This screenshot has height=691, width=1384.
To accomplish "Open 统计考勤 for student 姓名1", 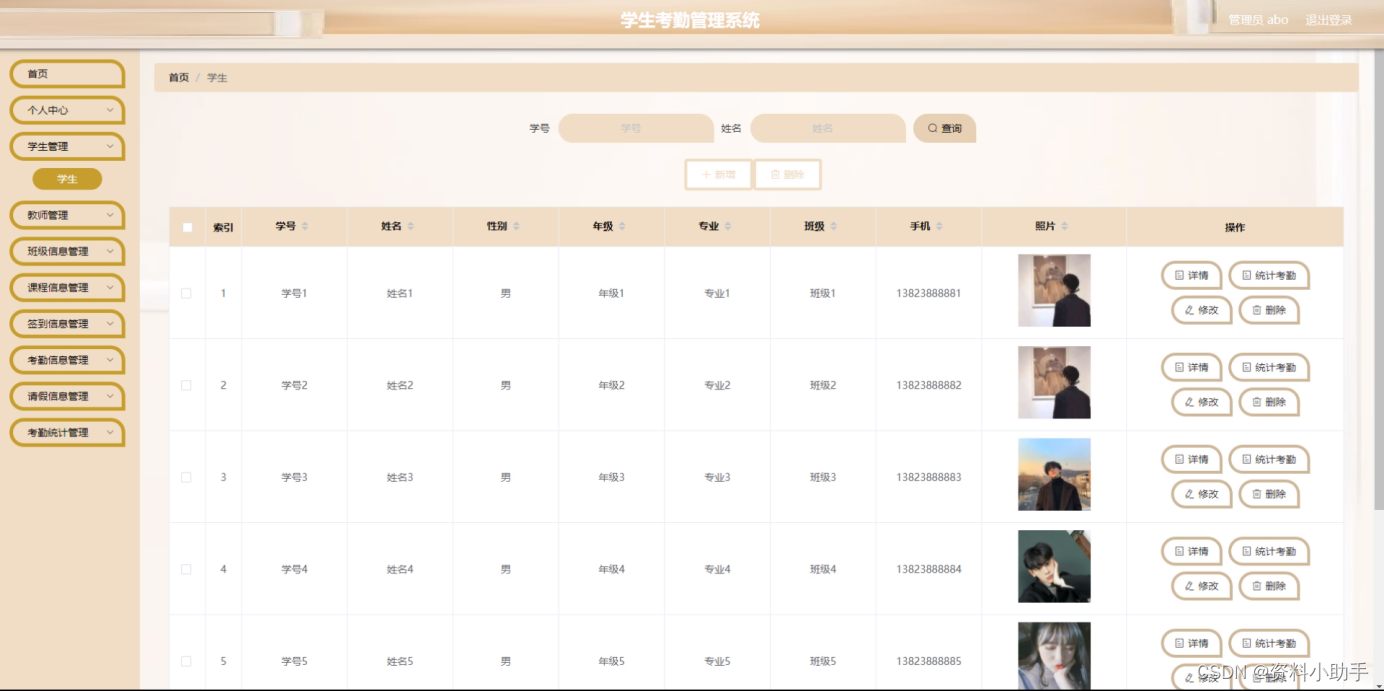I will click(x=1269, y=275).
